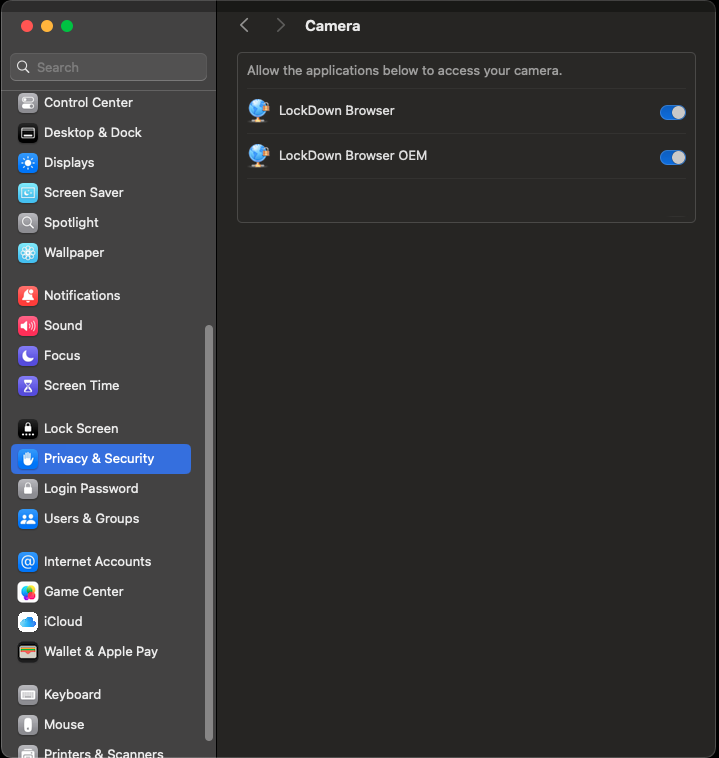Select the Spotlight magnifier icon
Image resolution: width=719 pixels, height=758 pixels.
pyautogui.click(x=28, y=222)
